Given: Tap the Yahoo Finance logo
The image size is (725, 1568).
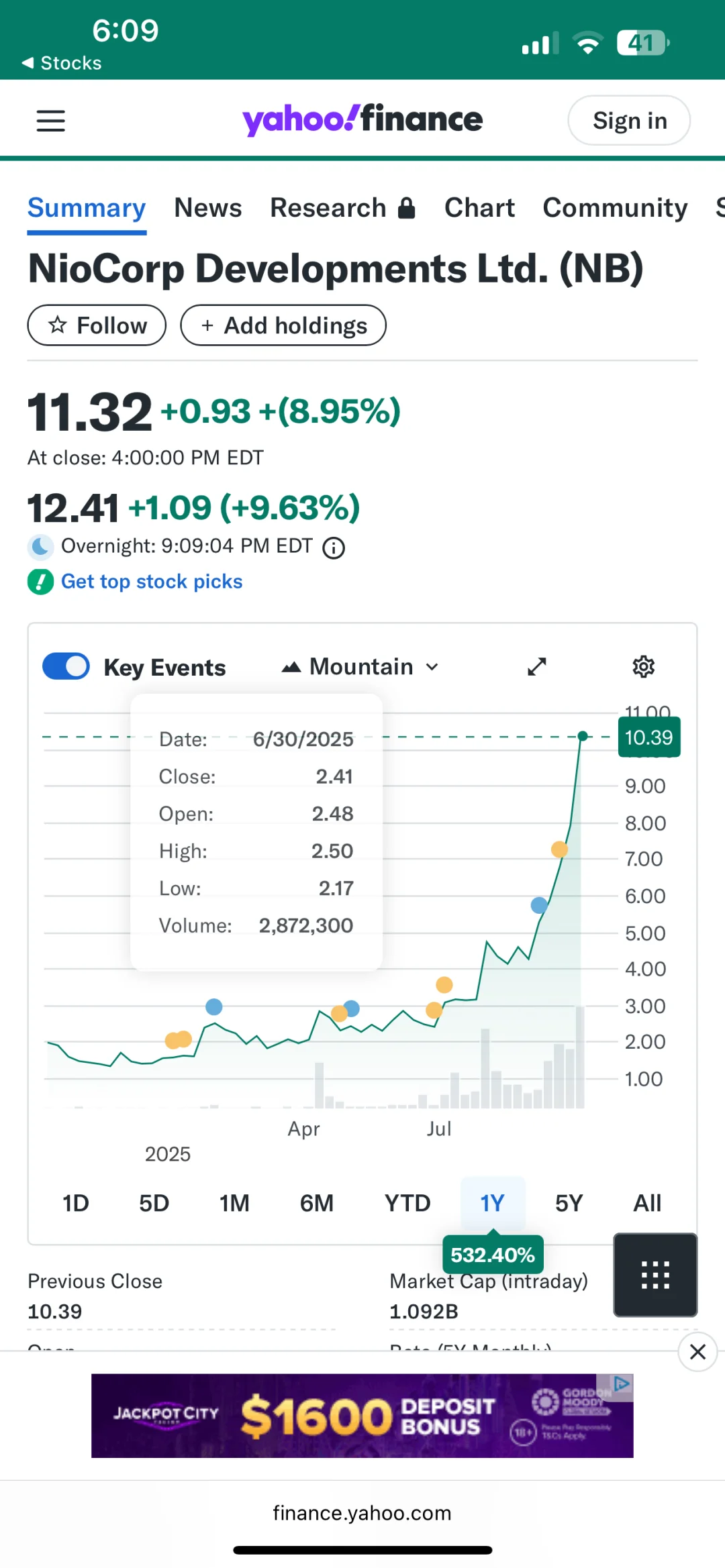Looking at the screenshot, I should pyautogui.click(x=362, y=119).
